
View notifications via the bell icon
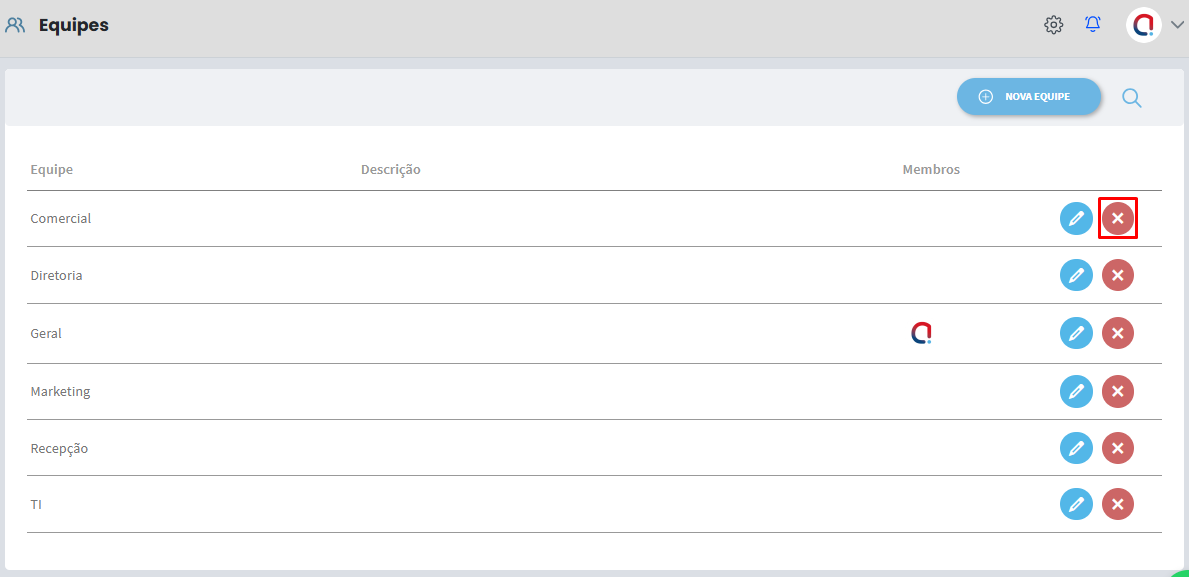pyautogui.click(x=1093, y=25)
